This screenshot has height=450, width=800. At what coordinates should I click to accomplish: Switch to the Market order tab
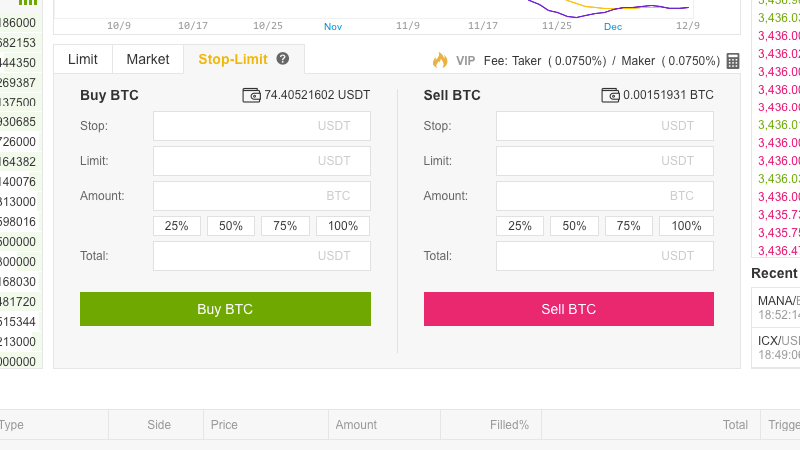coord(148,59)
